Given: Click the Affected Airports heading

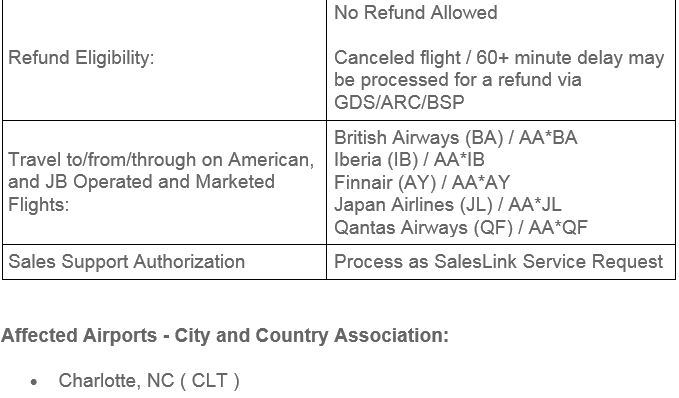Looking at the screenshot, I should 225,336.
